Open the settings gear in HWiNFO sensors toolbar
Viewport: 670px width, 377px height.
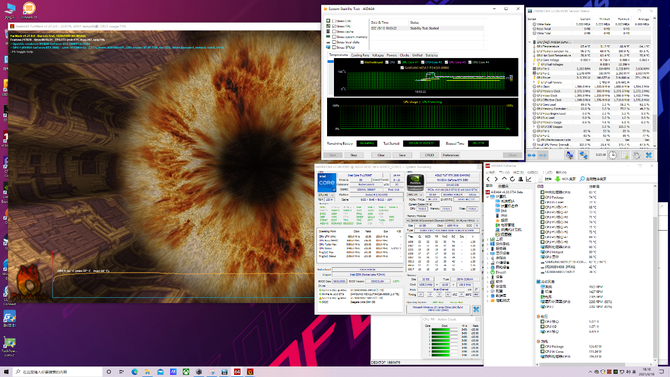point(637,156)
